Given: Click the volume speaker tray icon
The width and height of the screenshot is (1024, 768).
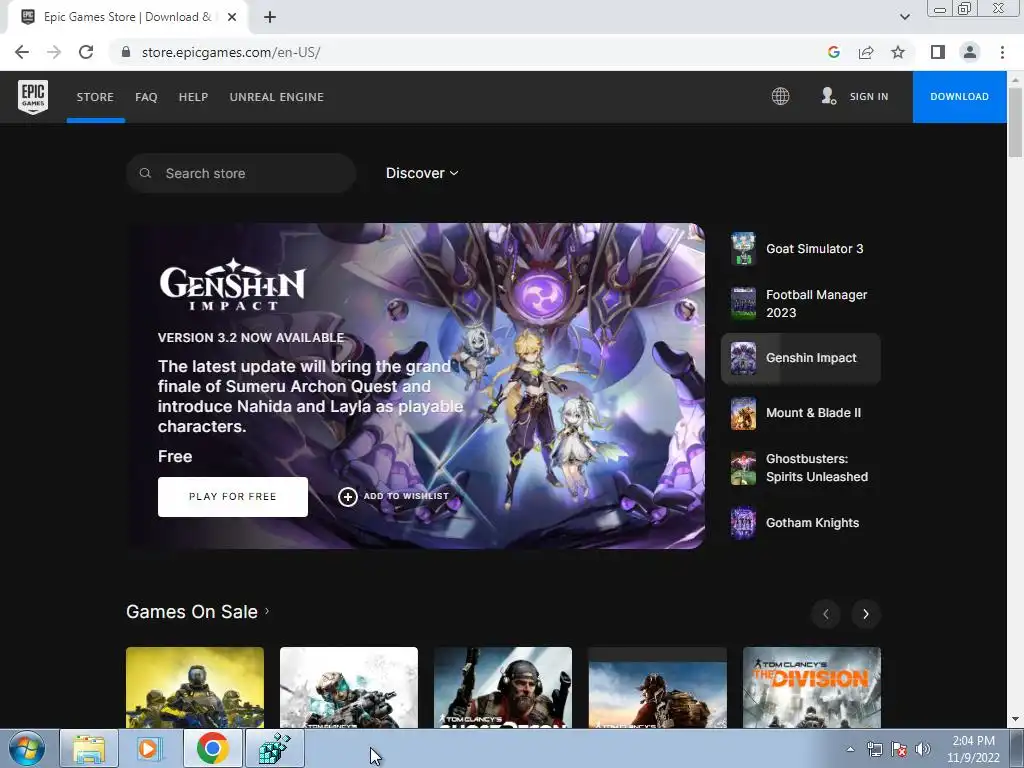Looking at the screenshot, I should click(923, 749).
